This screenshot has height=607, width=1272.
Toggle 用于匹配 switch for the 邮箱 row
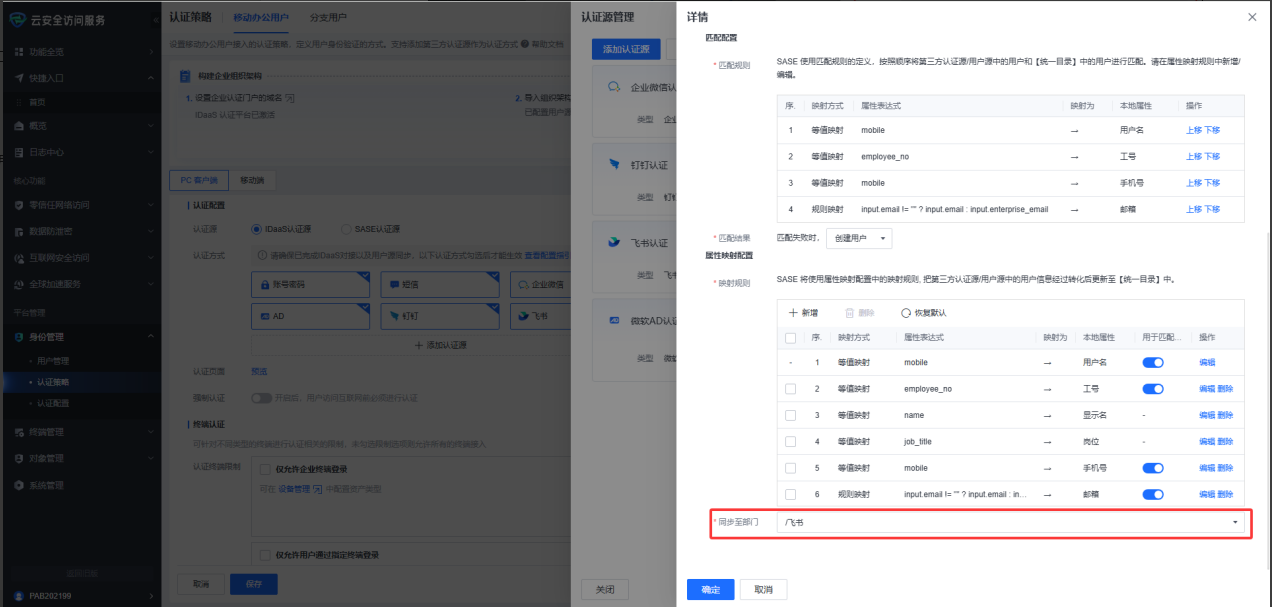(x=1152, y=494)
